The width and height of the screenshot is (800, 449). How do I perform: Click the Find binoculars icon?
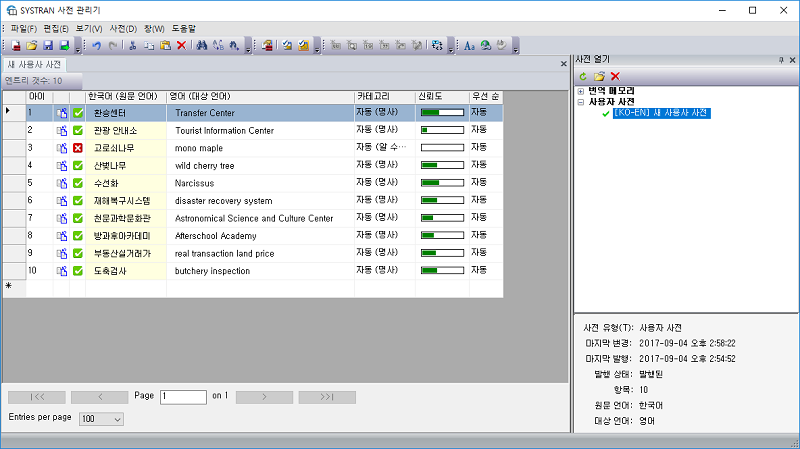coord(202,45)
